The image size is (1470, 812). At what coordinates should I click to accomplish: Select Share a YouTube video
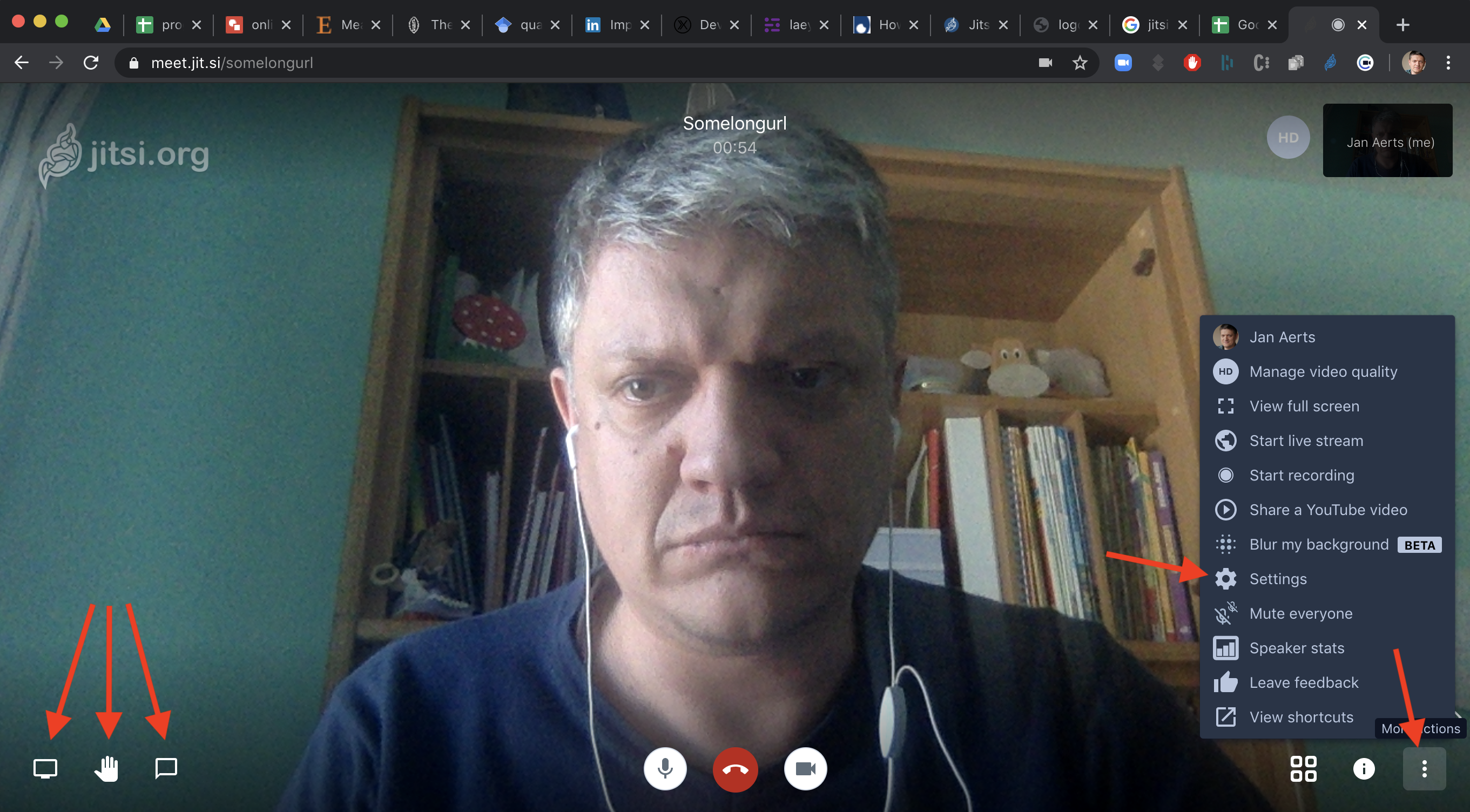coord(1327,510)
